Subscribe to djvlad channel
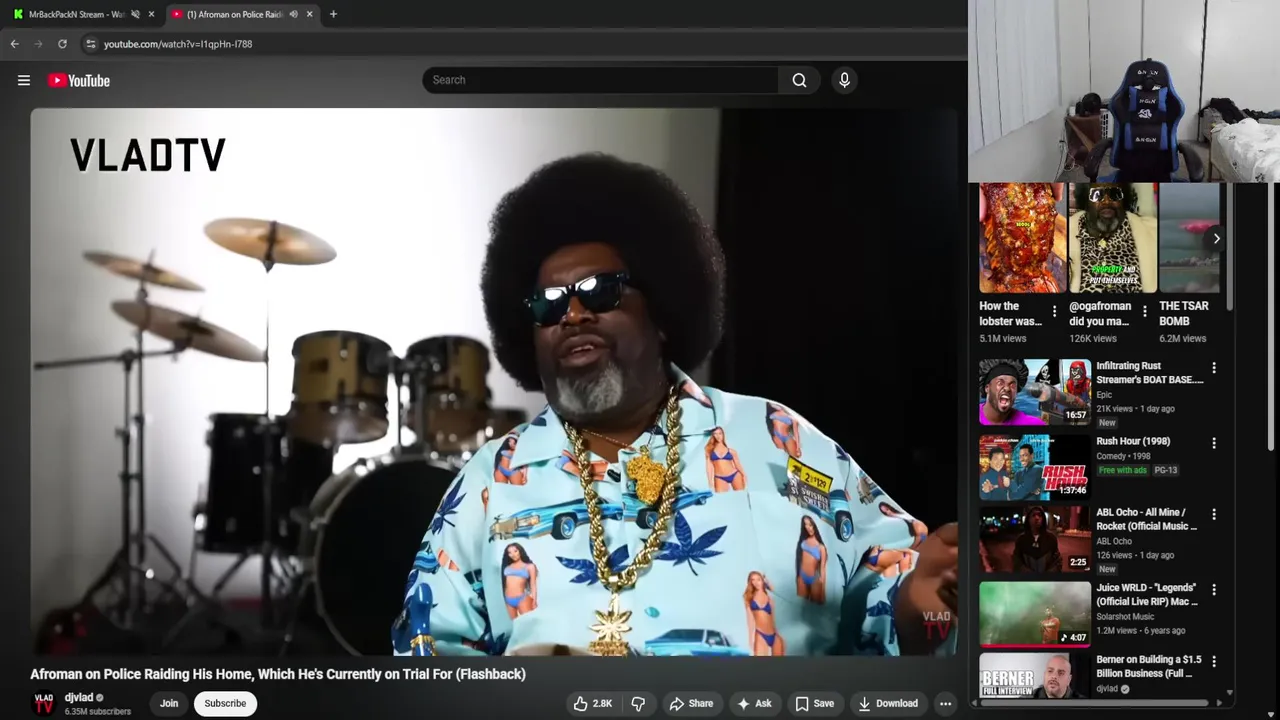 pos(225,703)
